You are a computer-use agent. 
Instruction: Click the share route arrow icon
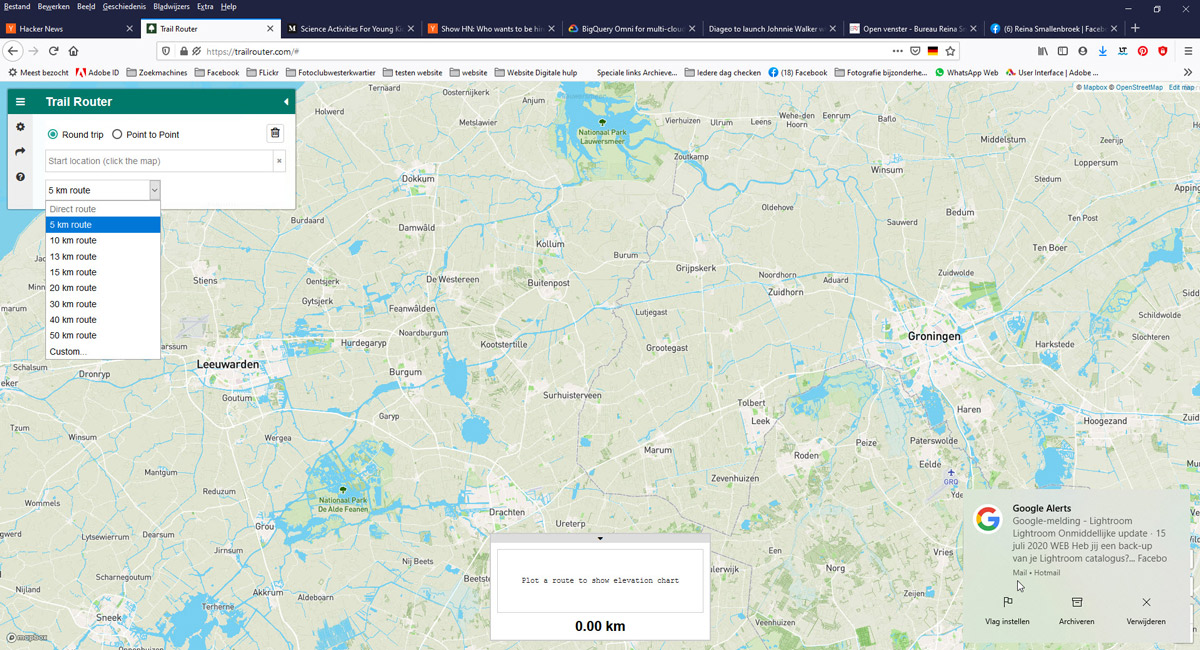tap(20, 152)
